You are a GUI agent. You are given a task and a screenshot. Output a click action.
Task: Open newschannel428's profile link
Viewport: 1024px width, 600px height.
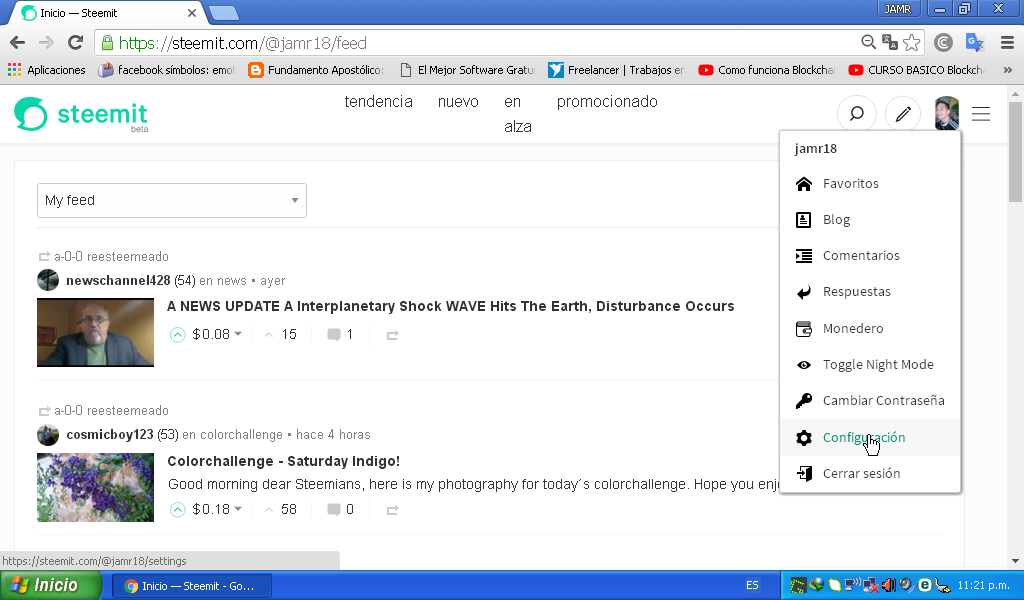coord(118,281)
